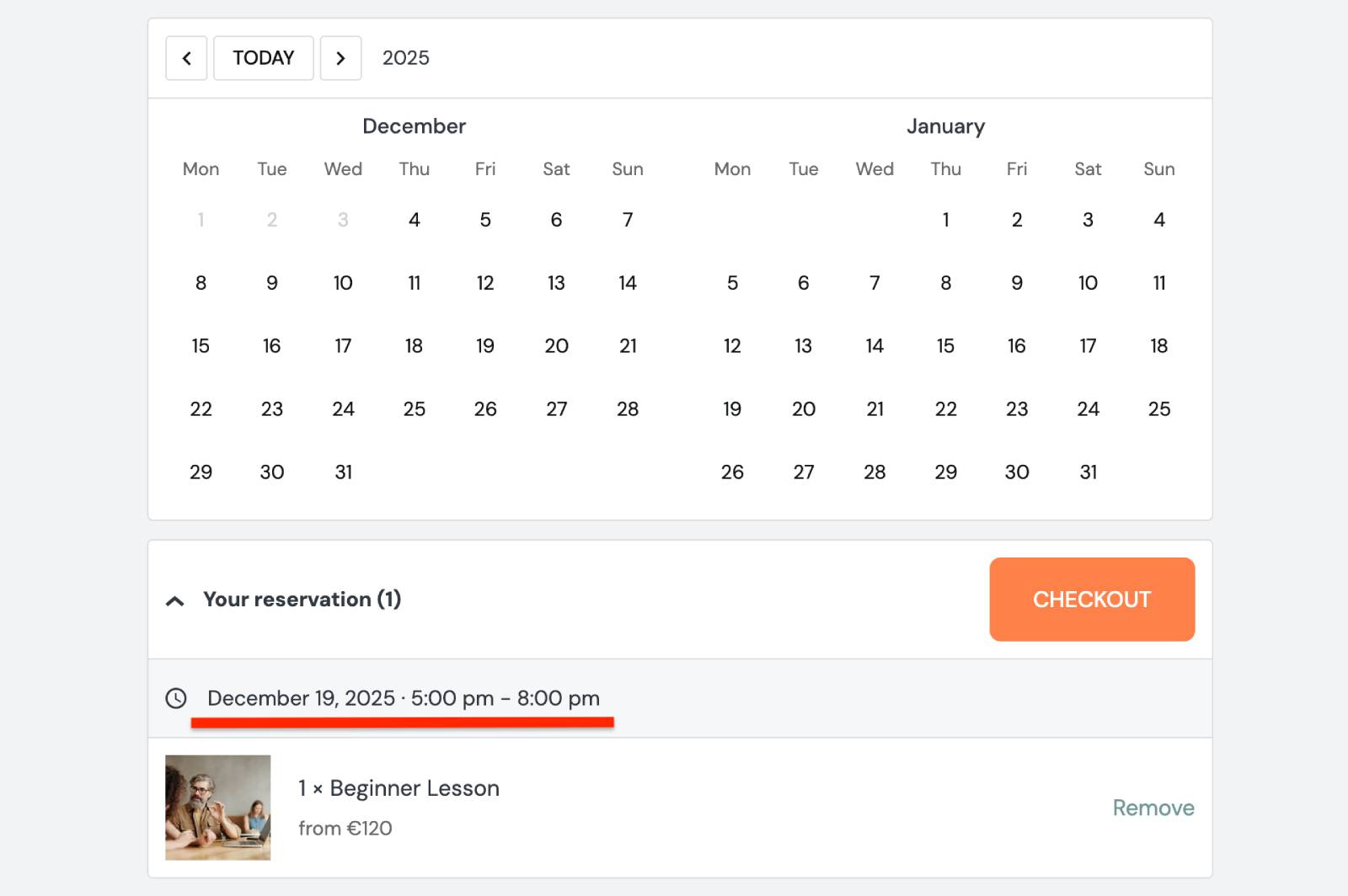1348x896 pixels.
Task: Select January 24 on the calendar
Action: click(x=1088, y=409)
